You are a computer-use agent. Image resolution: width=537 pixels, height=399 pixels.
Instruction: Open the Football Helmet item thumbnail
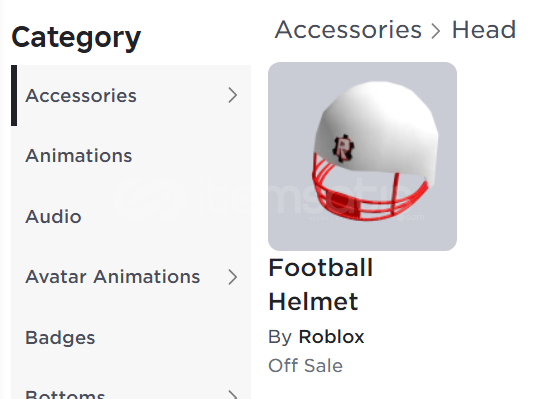click(x=362, y=156)
